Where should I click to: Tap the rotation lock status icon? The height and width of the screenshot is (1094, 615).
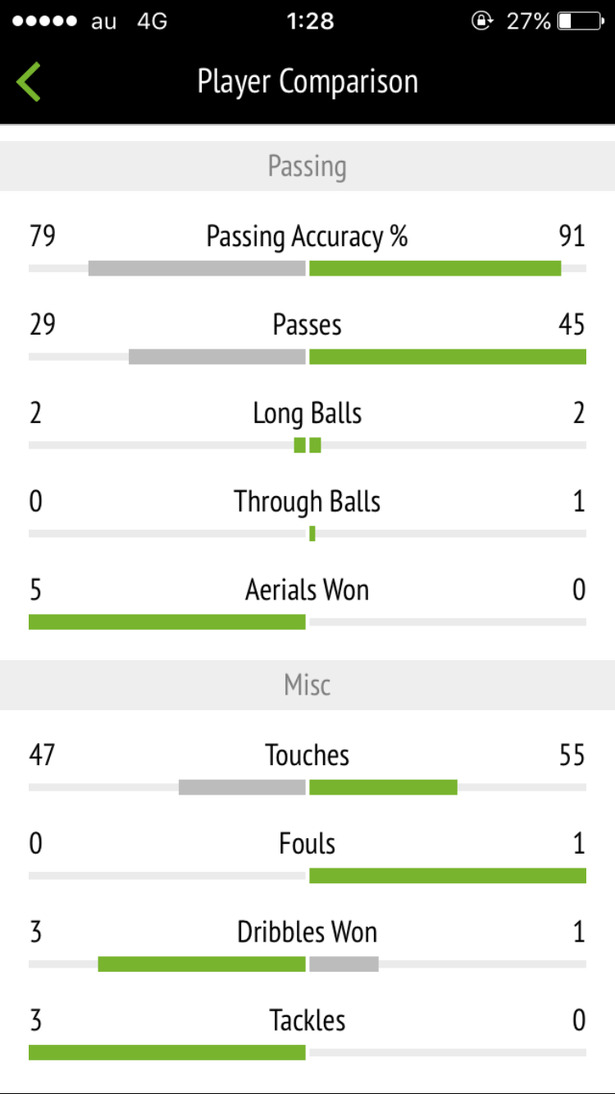483,21
